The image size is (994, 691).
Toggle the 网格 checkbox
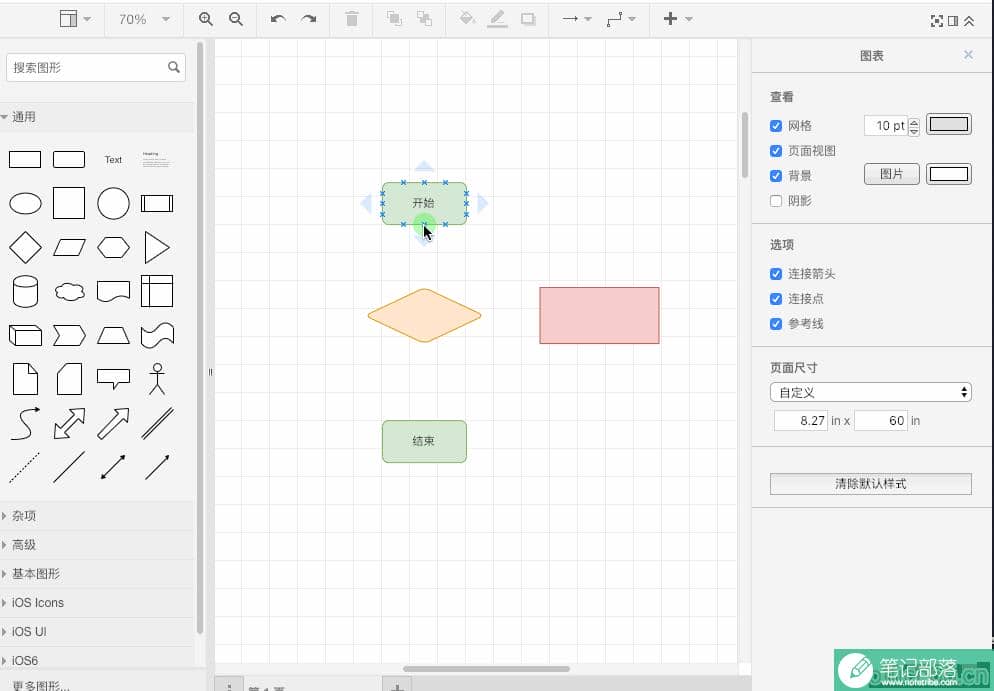coord(776,126)
